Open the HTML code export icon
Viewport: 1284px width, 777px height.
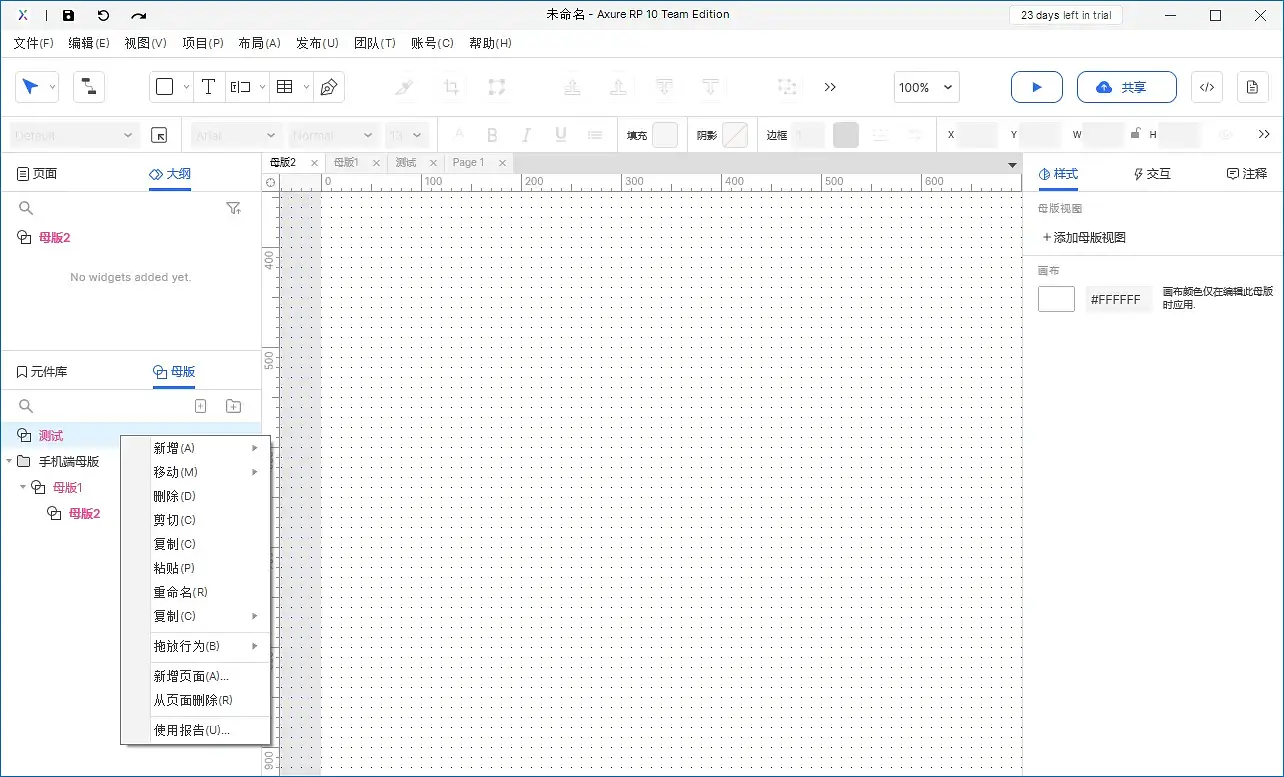coord(1206,87)
